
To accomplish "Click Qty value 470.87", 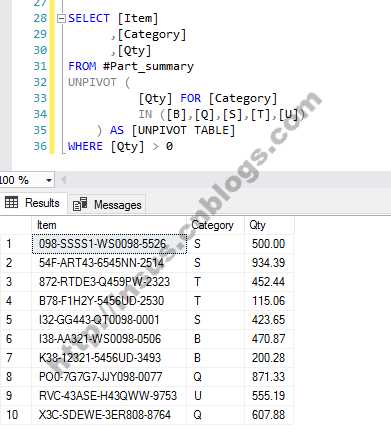I will click(269, 339).
